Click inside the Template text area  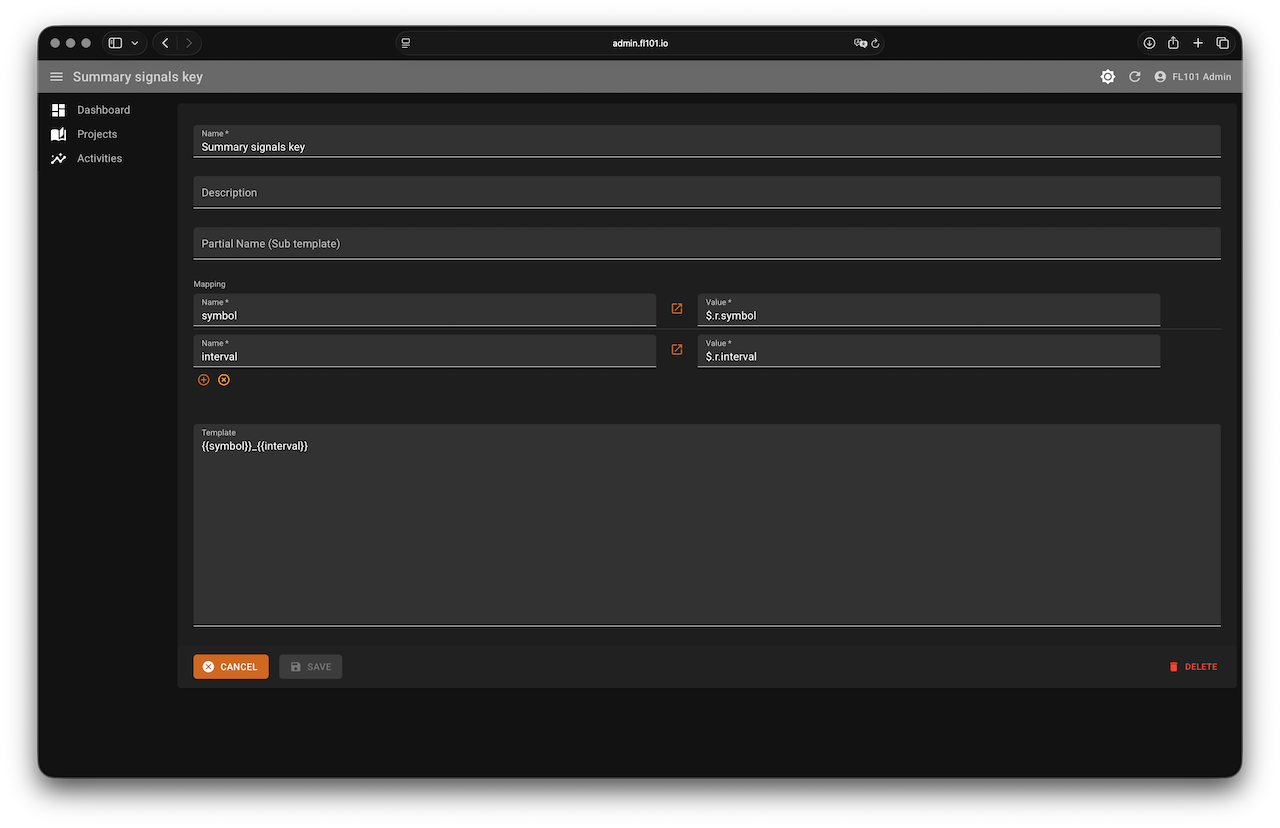[x=706, y=530]
